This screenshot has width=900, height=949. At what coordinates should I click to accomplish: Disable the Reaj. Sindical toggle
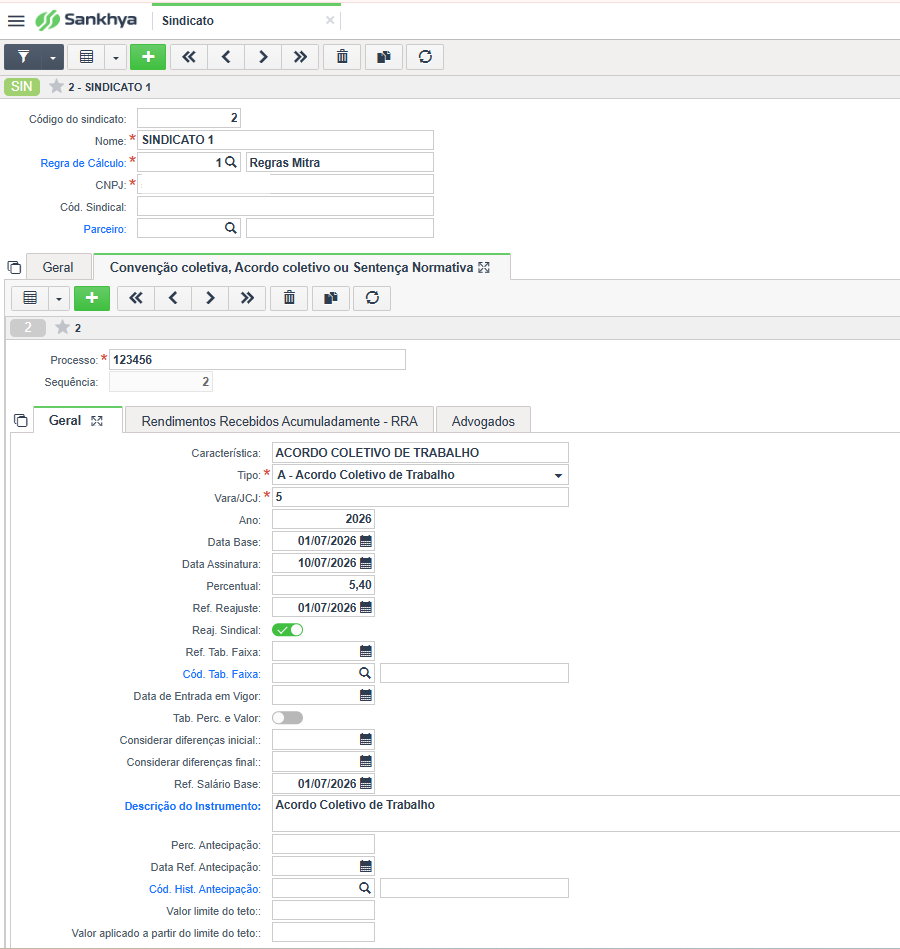tap(287, 629)
